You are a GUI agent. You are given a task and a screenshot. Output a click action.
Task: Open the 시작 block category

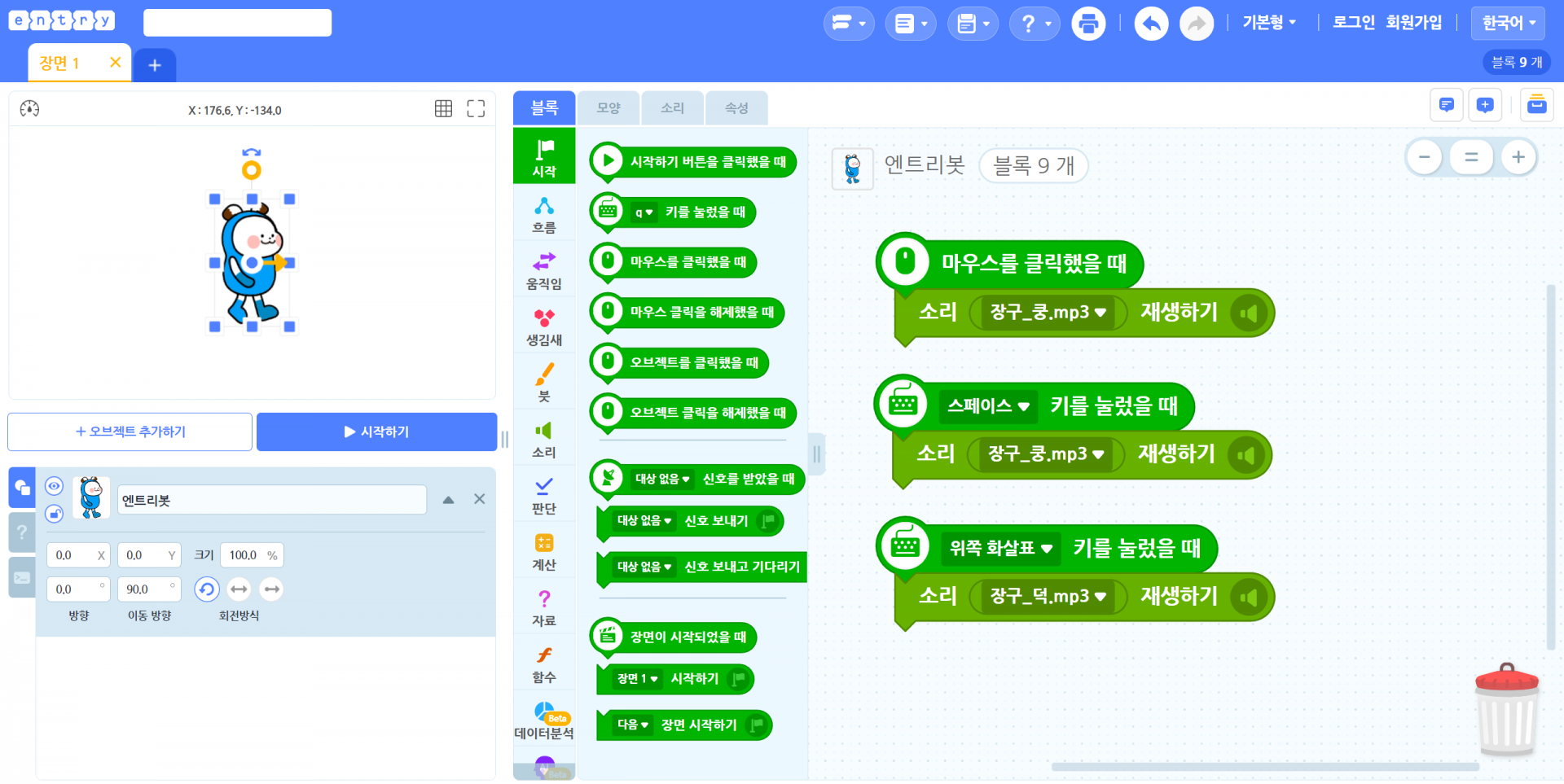coord(544,155)
